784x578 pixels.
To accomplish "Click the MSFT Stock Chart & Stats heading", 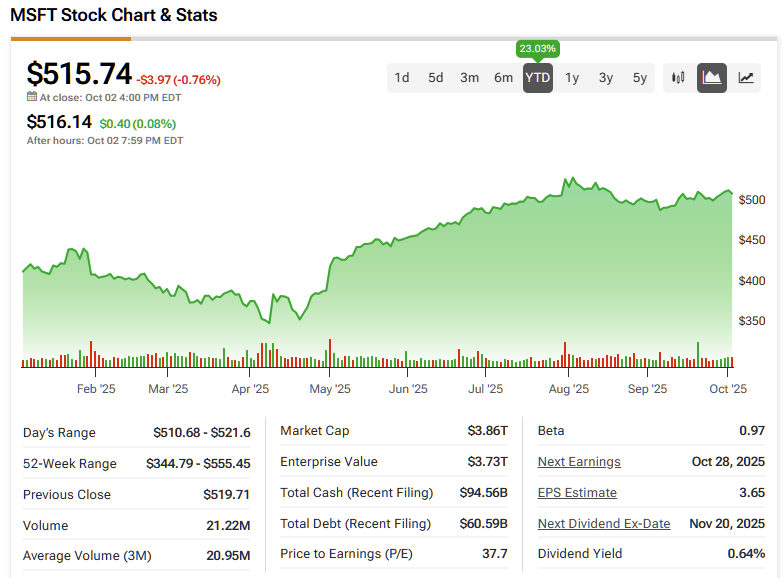I will click(x=114, y=16).
